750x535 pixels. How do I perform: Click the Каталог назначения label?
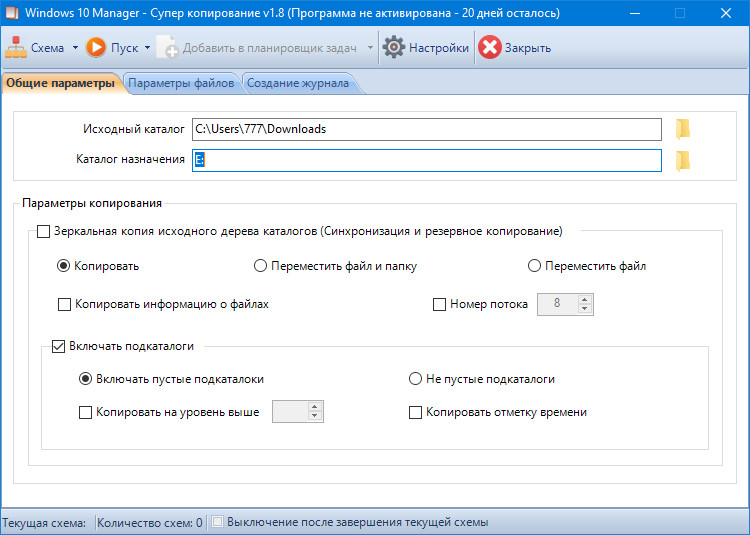point(130,159)
